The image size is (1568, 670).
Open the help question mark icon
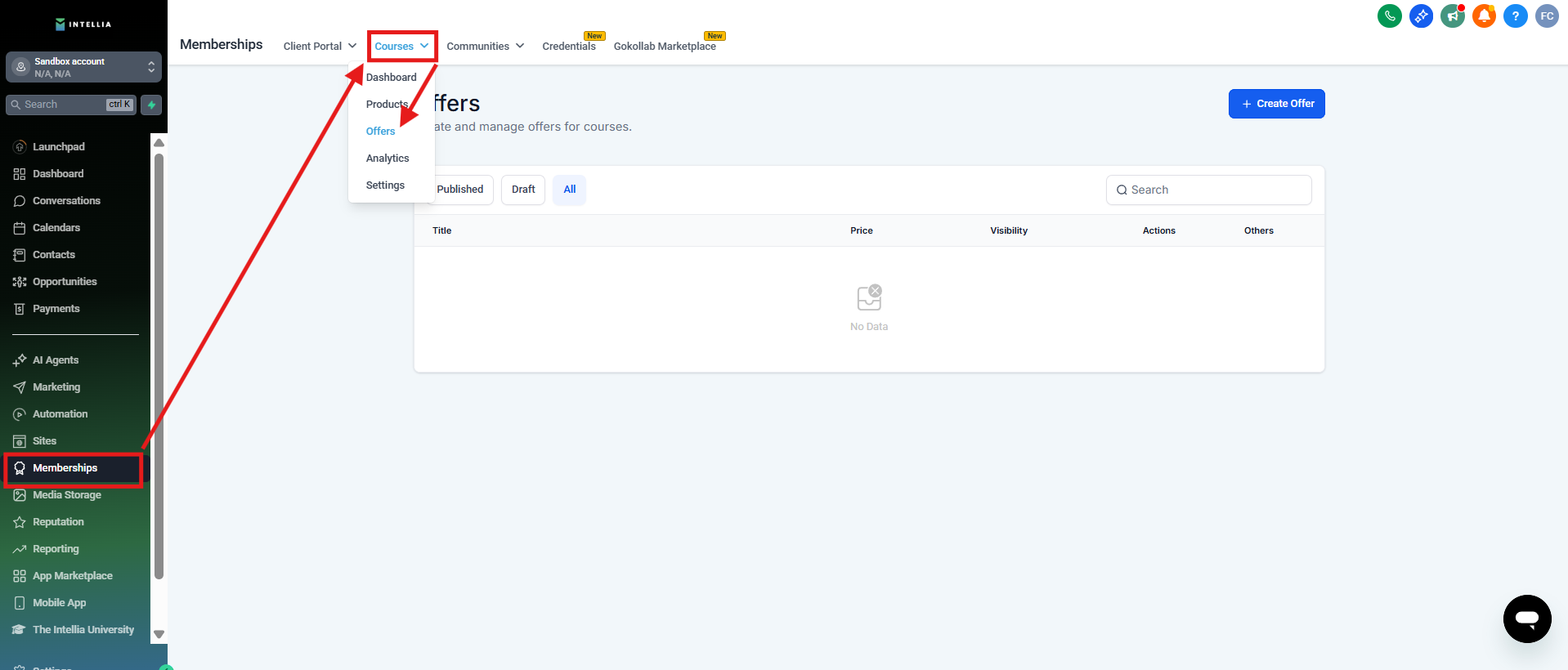(x=1515, y=16)
